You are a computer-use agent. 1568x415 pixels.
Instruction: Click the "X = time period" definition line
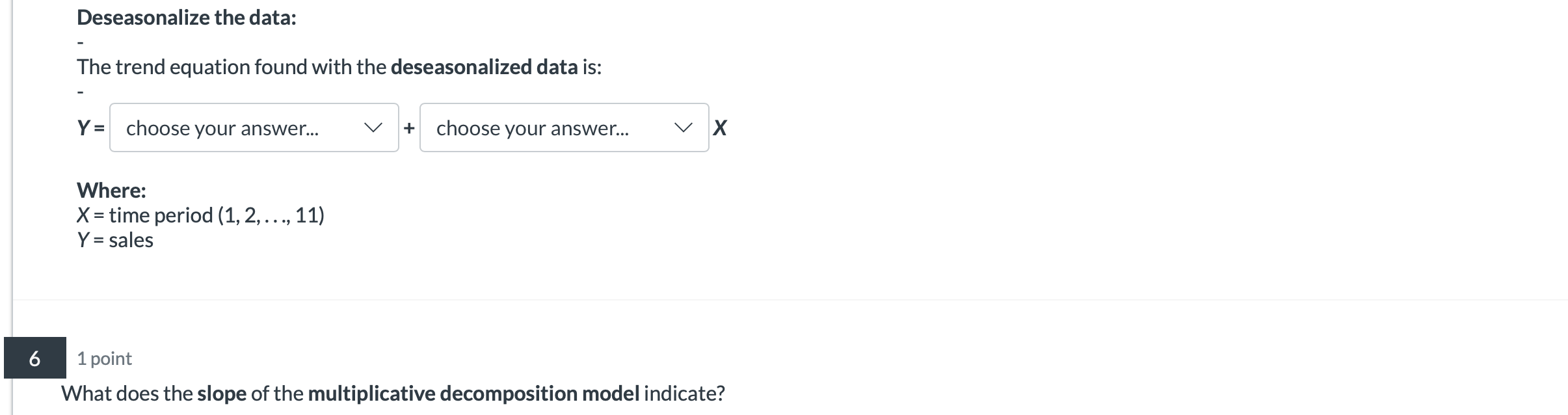200,215
